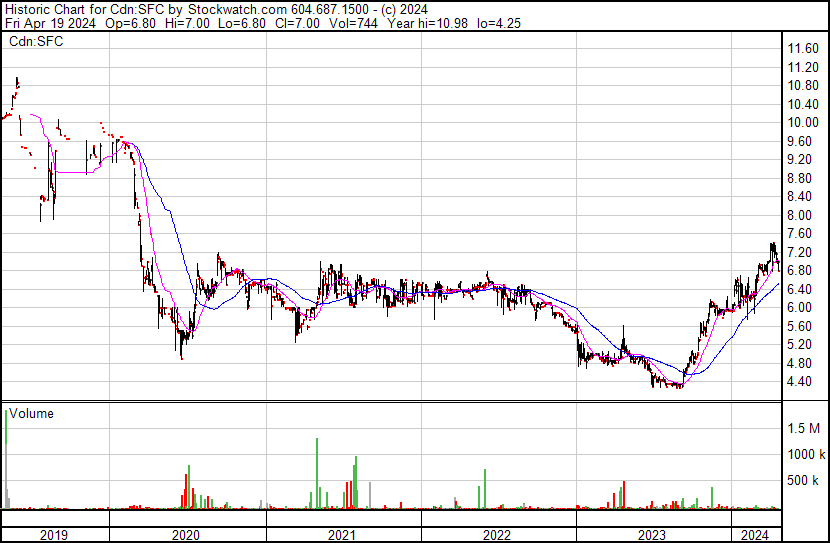The width and height of the screenshot is (830, 543).
Task: Select the 2022 year on time axis
Action: point(497,534)
